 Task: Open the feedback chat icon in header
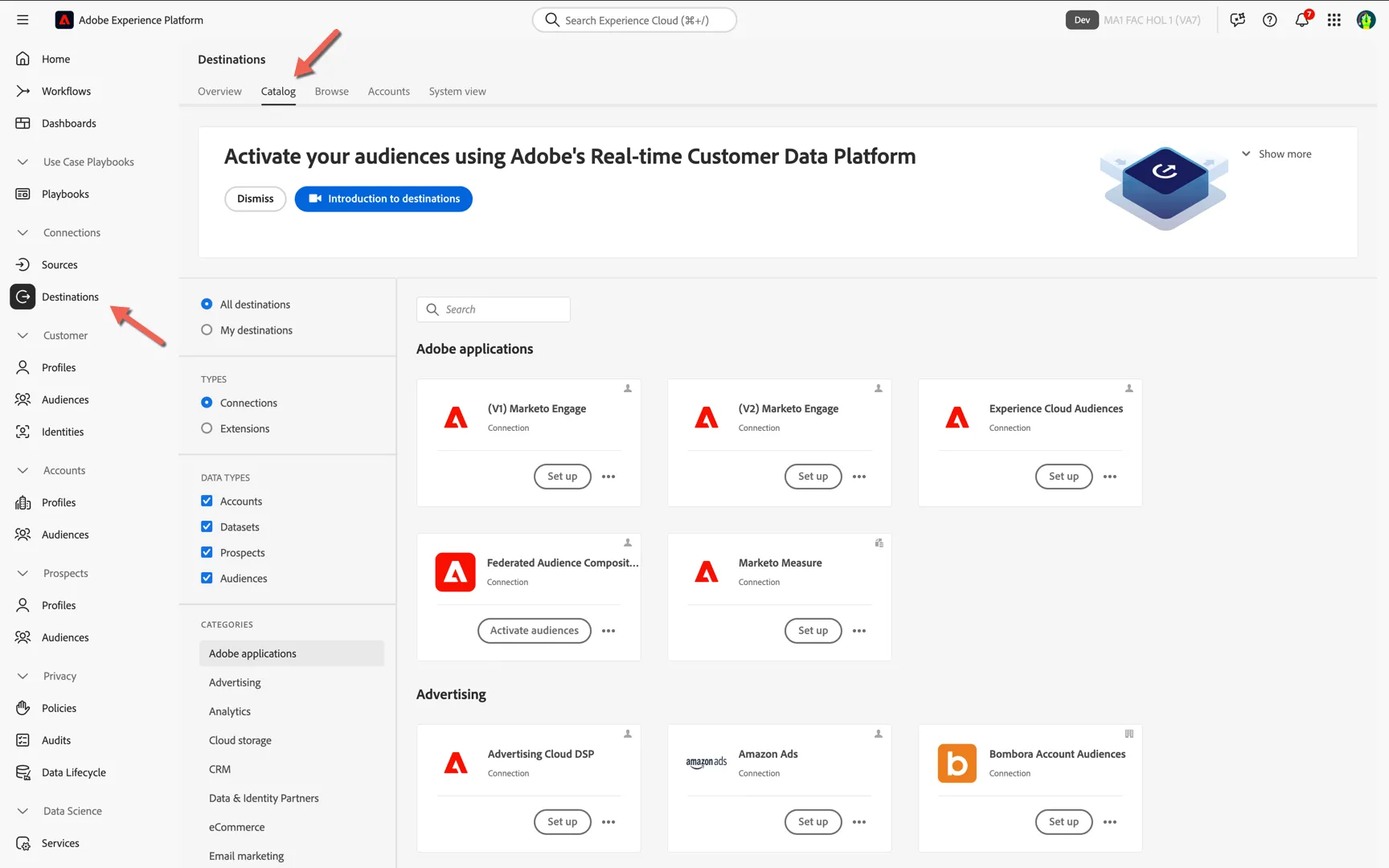pos(1238,20)
